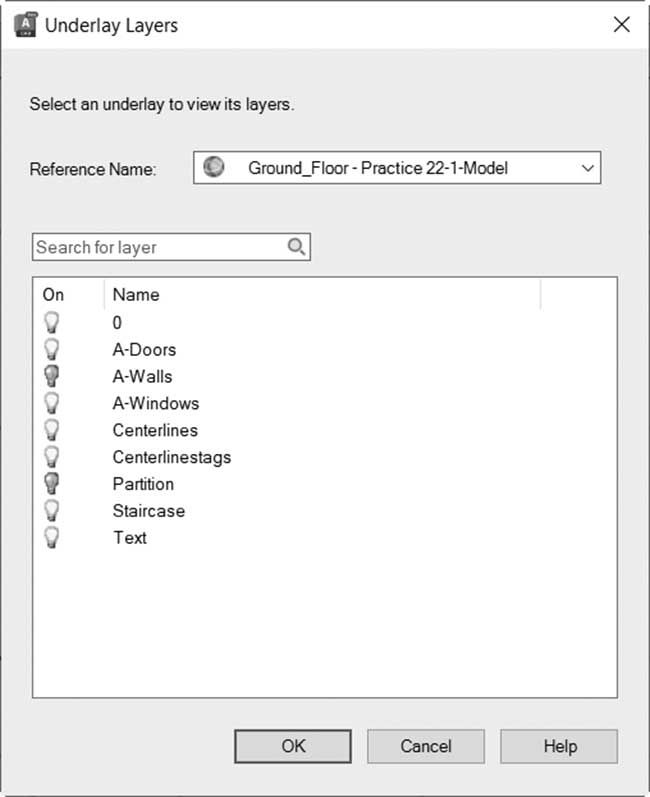This screenshot has width=650, height=797.
Task: Toggle the Centerlines layer lightbulb icon
Action: [x=51, y=430]
